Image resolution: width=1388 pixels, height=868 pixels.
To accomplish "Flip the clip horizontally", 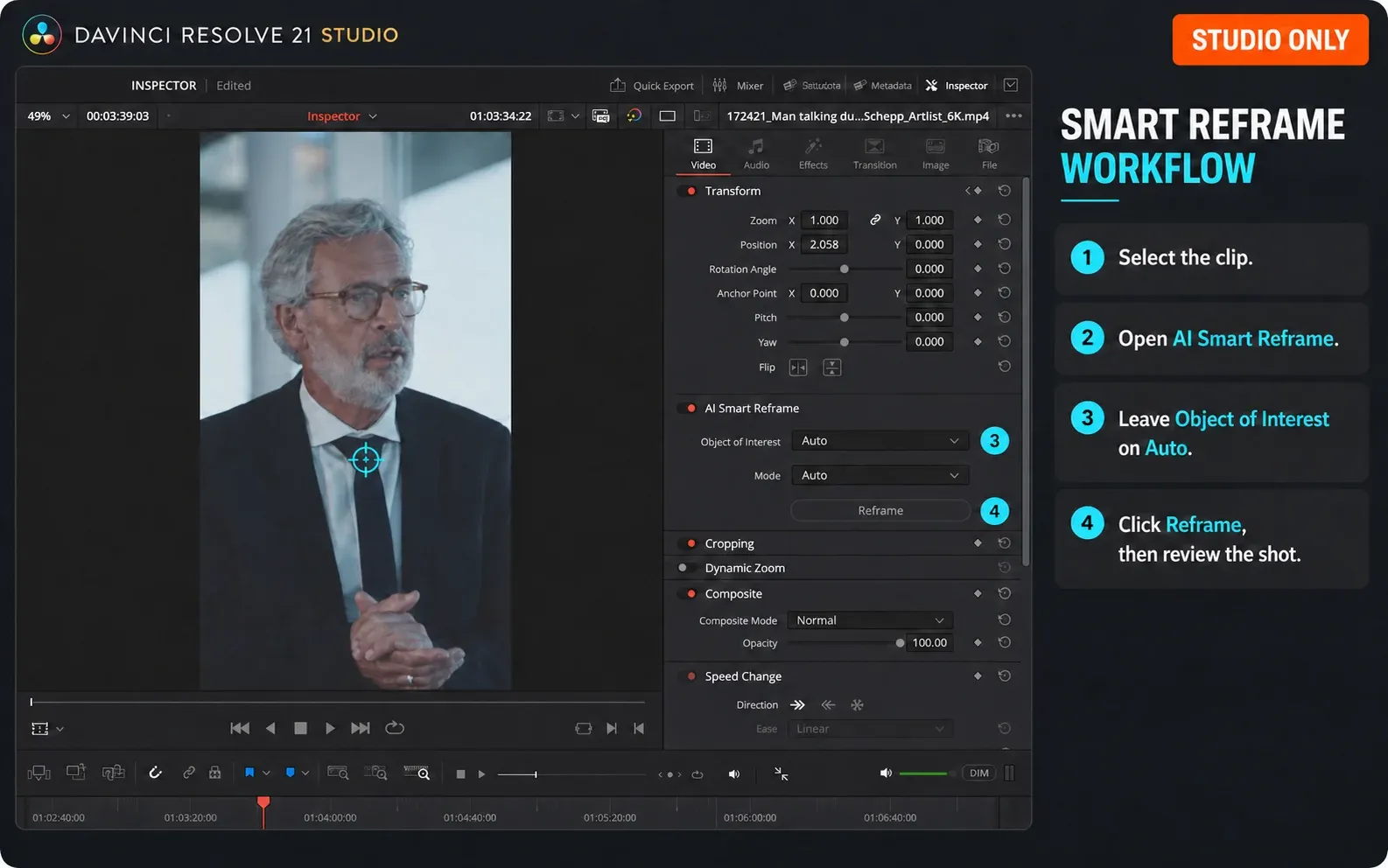I will click(798, 367).
